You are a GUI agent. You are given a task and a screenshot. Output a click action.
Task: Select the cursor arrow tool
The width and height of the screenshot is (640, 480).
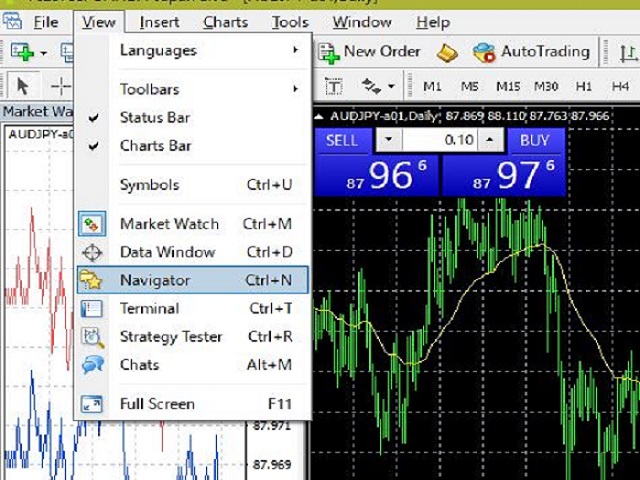coord(23,86)
